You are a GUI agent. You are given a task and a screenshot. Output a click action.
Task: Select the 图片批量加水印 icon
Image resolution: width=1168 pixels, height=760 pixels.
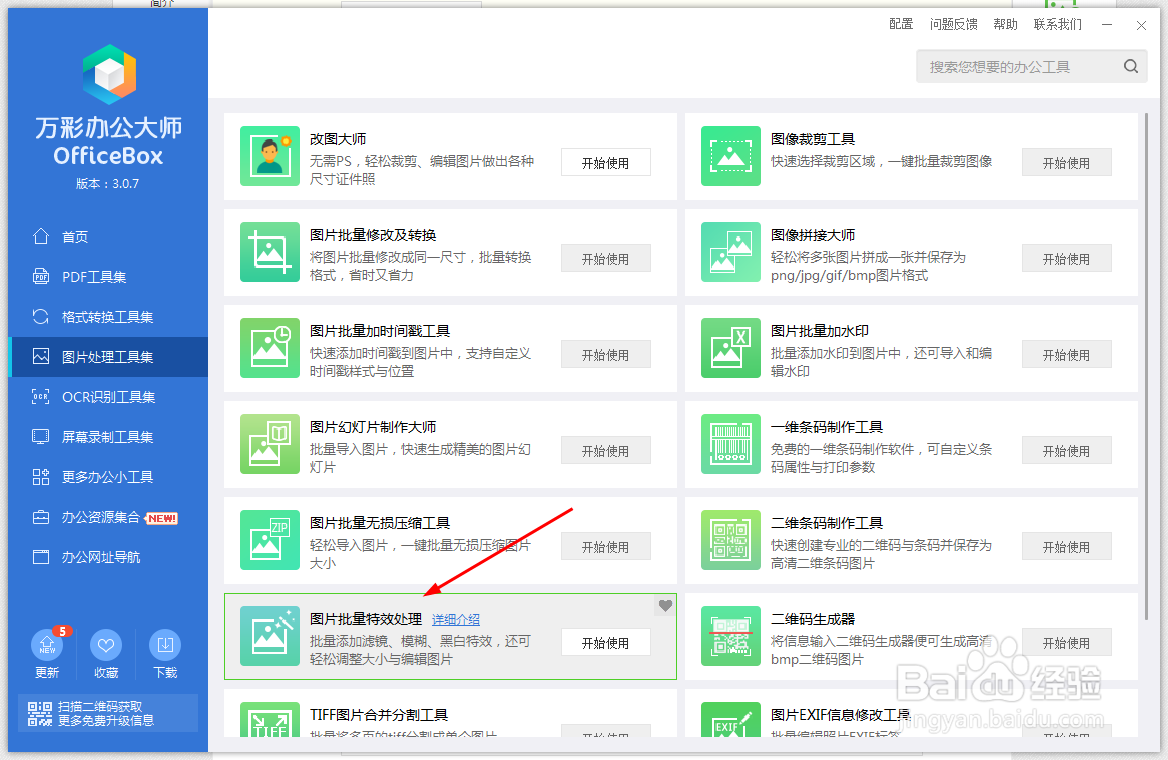(x=731, y=348)
